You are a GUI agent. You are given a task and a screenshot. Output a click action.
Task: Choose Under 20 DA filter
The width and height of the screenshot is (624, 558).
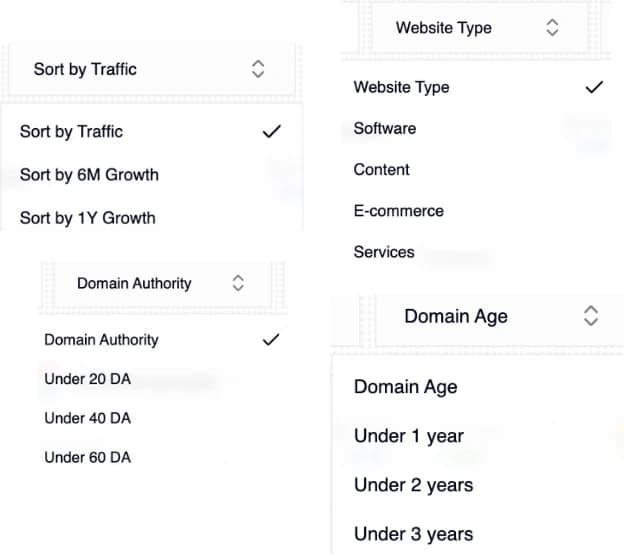[x=87, y=379]
